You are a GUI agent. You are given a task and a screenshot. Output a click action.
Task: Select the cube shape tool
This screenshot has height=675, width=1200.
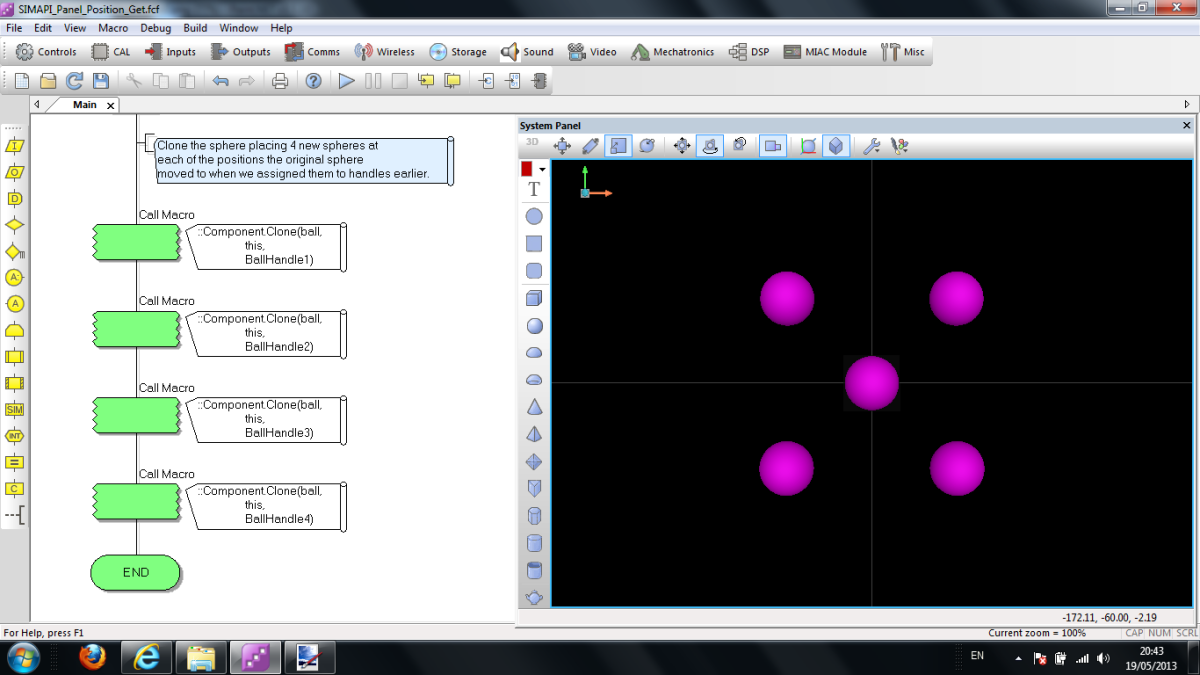coord(534,297)
